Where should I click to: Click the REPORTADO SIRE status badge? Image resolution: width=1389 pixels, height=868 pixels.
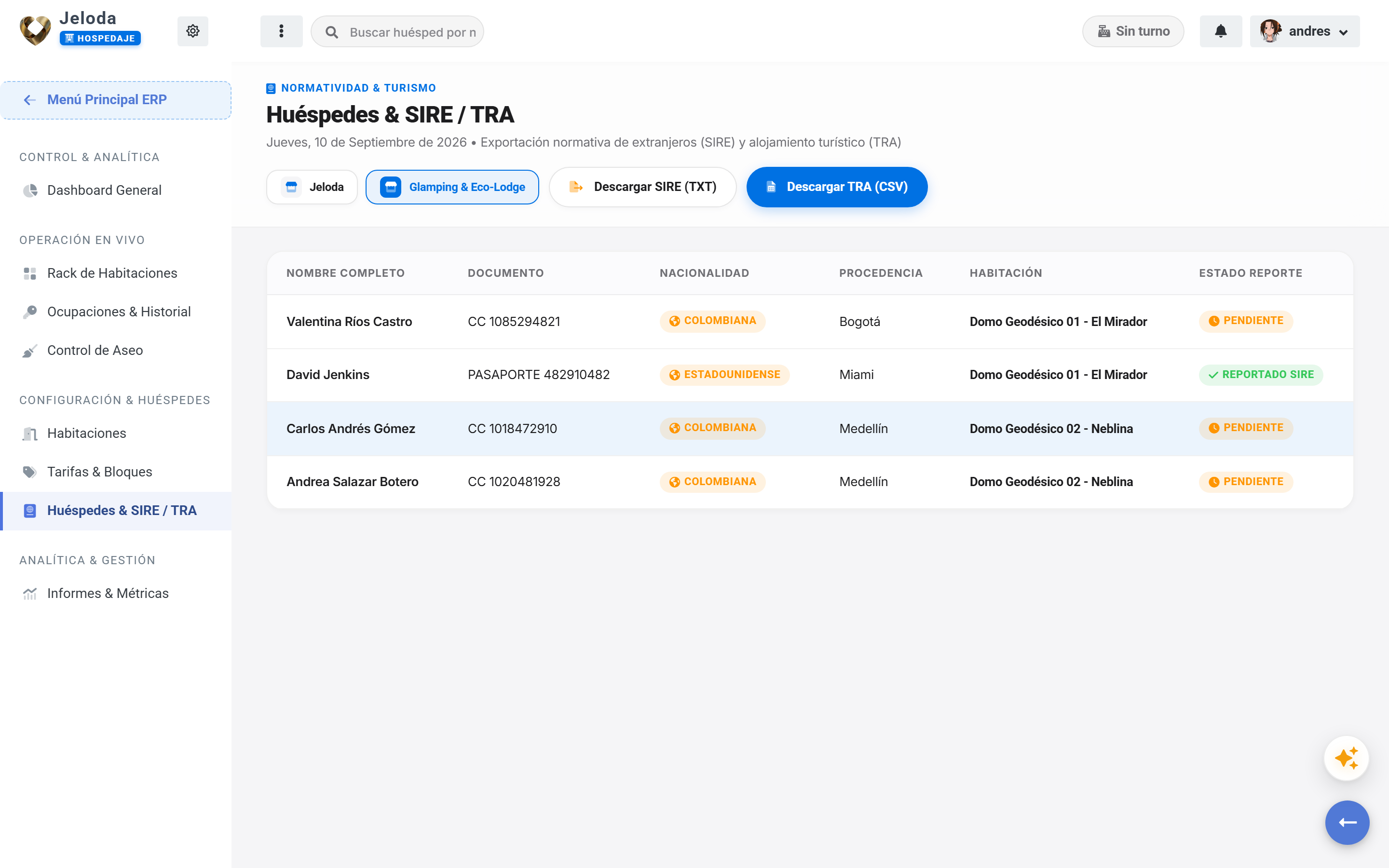point(1260,375)
